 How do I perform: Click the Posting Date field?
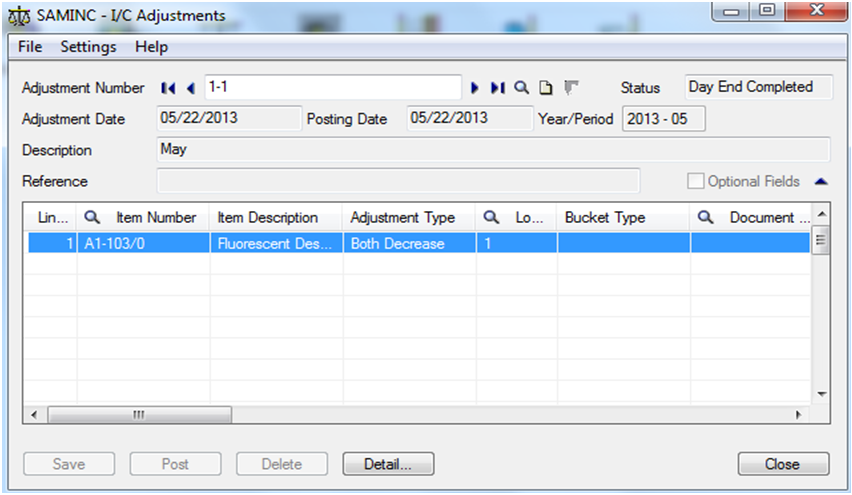pyautogui.click(x=469, y=118)
